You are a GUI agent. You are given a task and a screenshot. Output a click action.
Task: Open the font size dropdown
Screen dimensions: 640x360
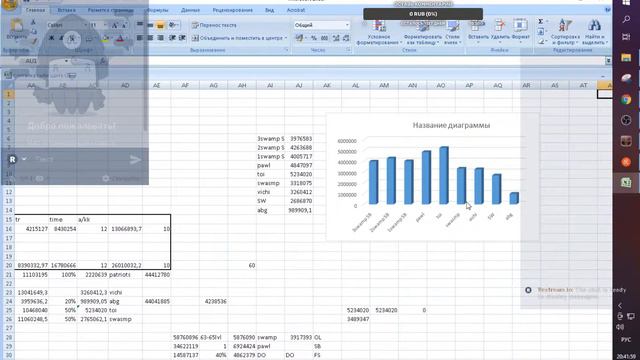click(105, 25)
